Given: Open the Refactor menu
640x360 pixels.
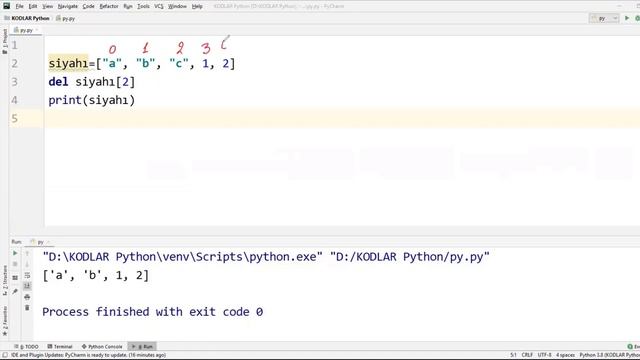Looking at the screenshot, I should coord(109,6).
